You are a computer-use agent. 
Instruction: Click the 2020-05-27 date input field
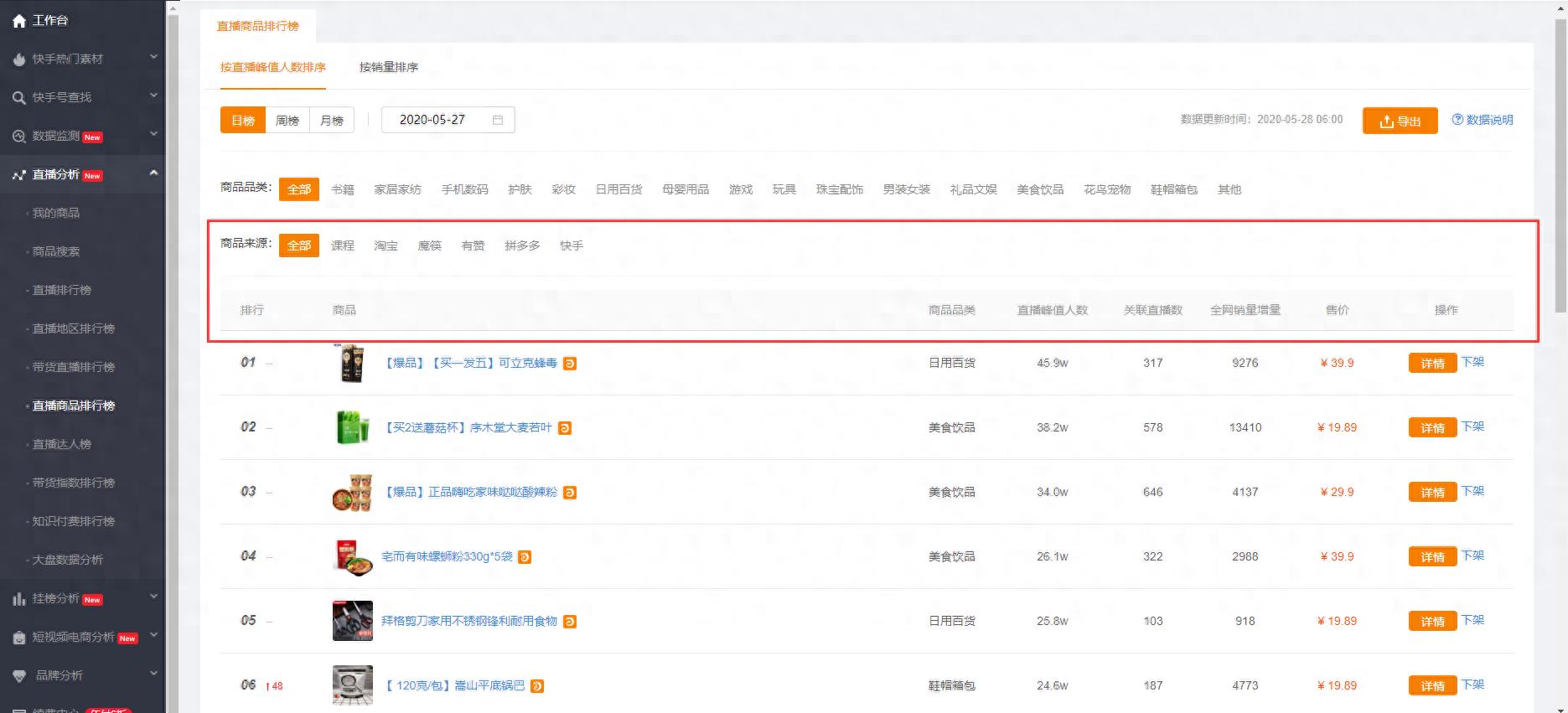point(436,120)
